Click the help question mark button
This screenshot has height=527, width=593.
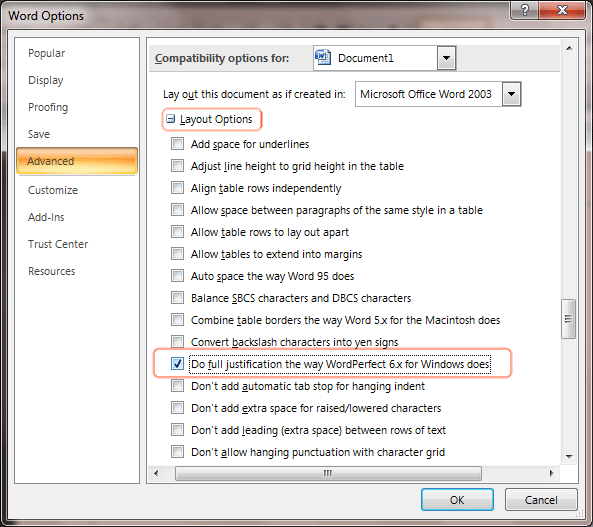tap(525, 10)
